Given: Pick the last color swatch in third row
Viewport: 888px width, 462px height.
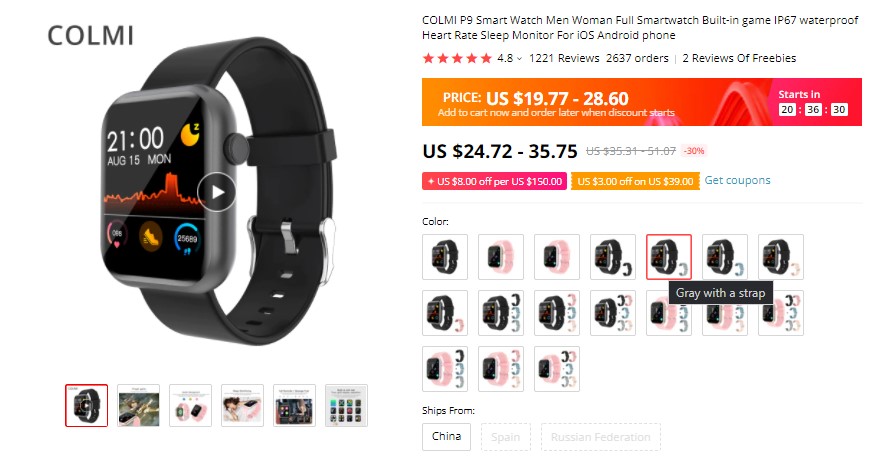Looking at the screenshot, I should tap(557, 369).
